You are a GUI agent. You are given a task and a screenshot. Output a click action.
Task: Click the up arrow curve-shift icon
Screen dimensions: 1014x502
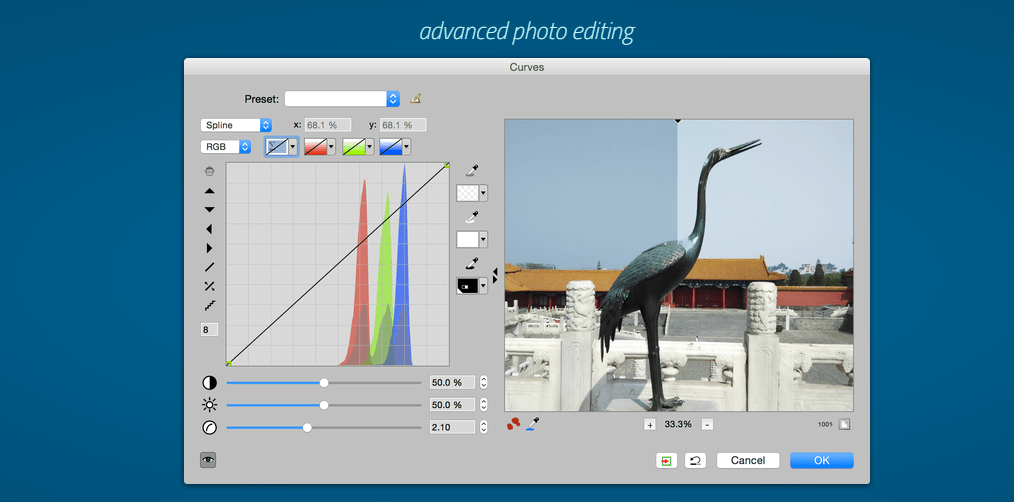(x=209, y=190)
